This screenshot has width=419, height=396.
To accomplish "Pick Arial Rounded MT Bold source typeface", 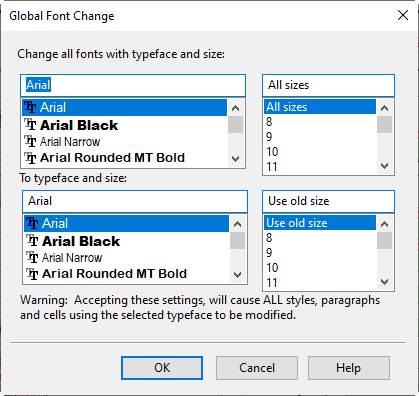I will [x=125, y=158].
